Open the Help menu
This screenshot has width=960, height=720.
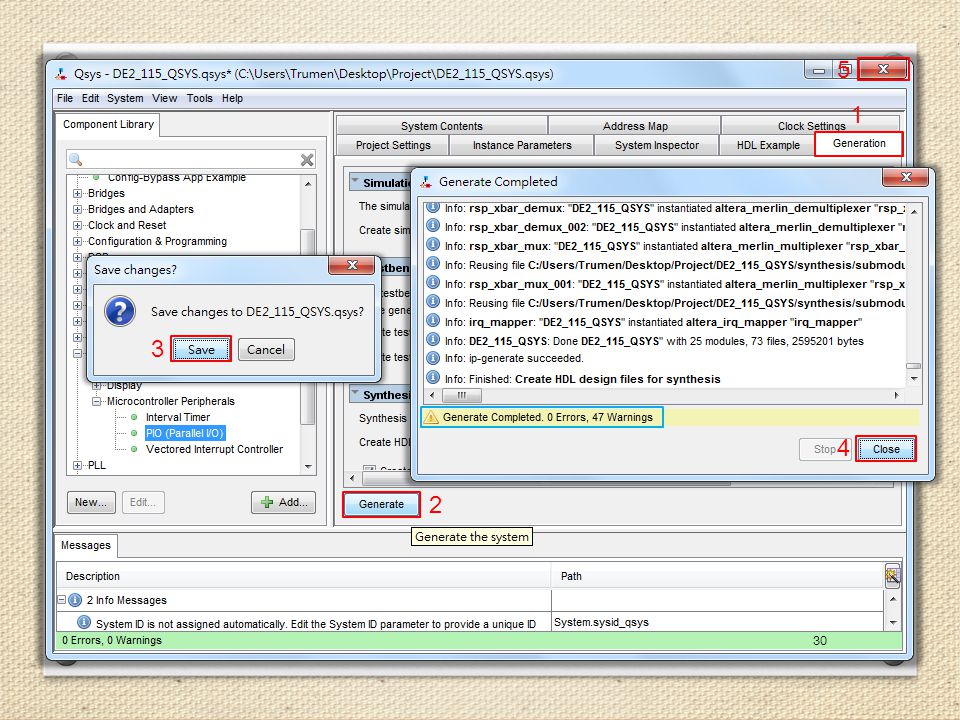point(232,98)
